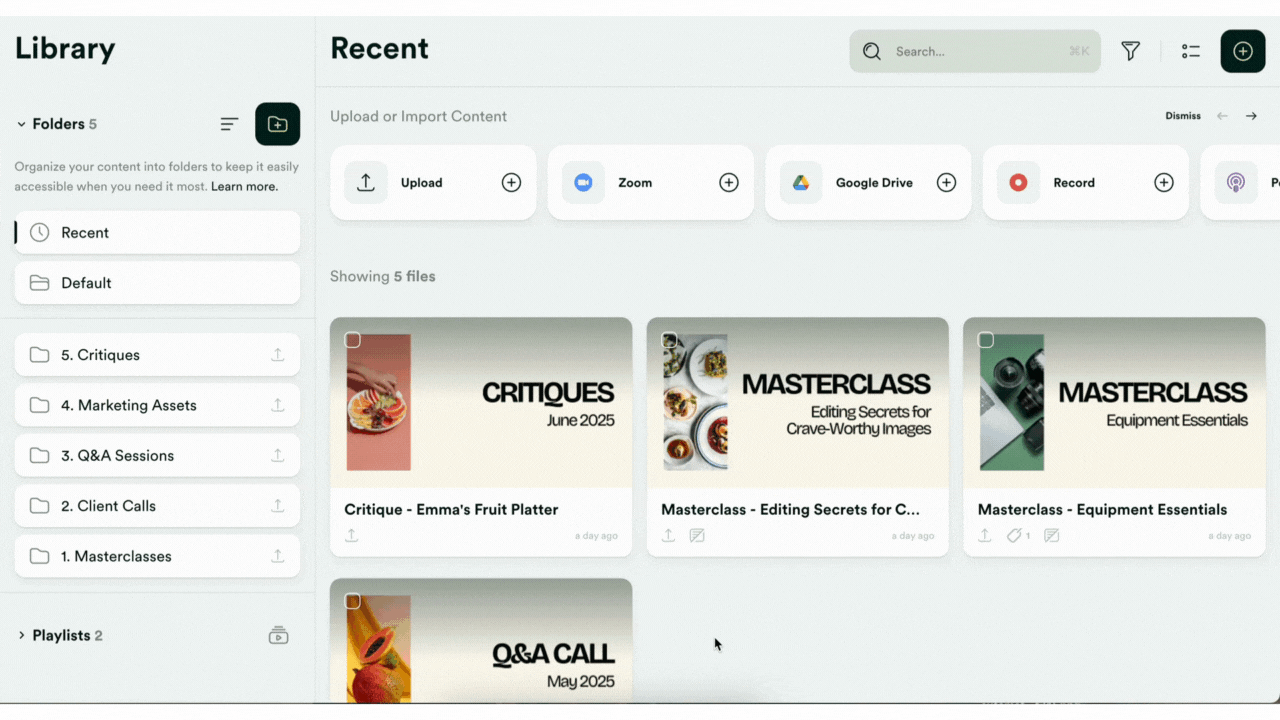Click the magnifying glass search icon
Image resolution: width=1280 pixels, height=720 pixels.
872,51
